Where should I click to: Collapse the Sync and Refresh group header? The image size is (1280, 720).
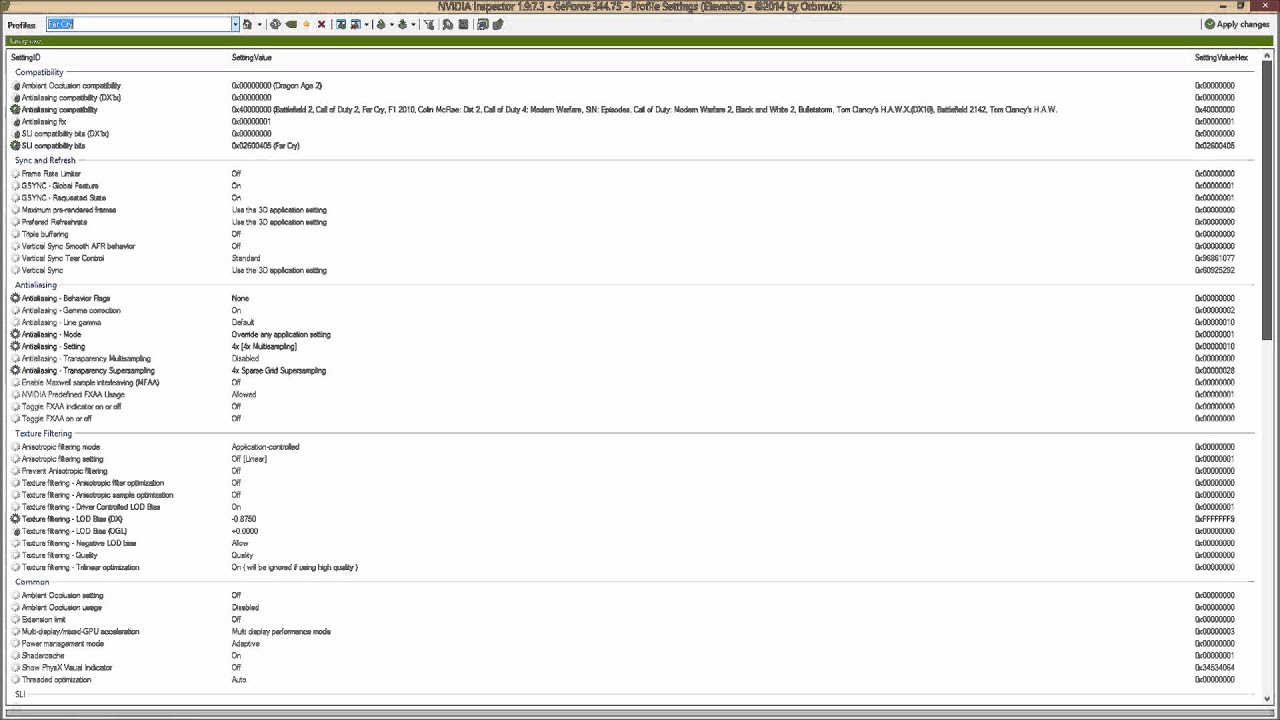[45, 160]
